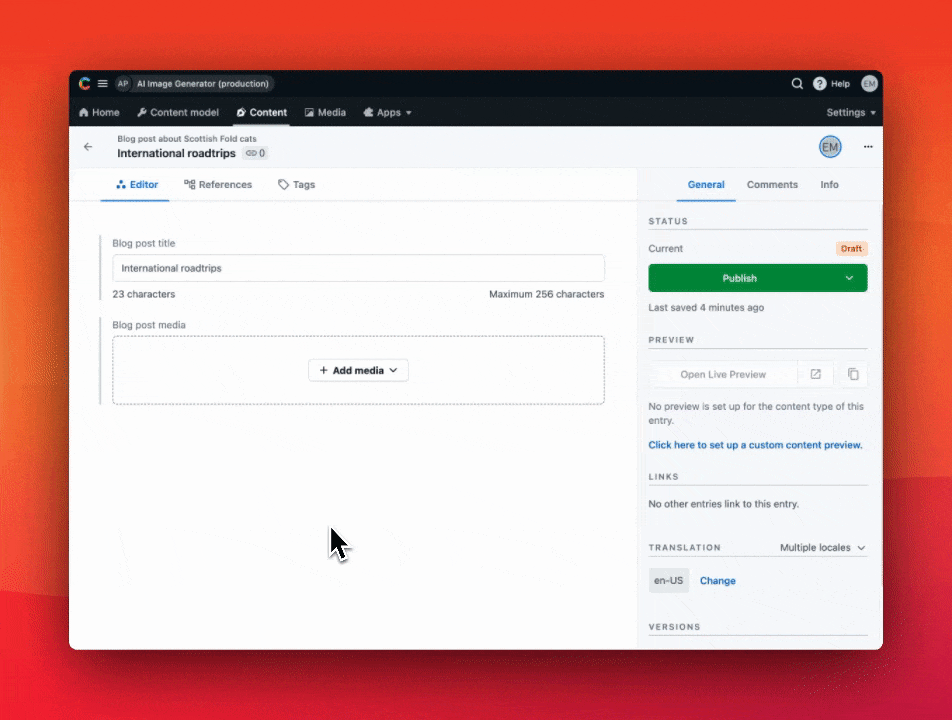Click the back arrow icon
This screenshot has height=720, width=952.
[x=88, y=147]
